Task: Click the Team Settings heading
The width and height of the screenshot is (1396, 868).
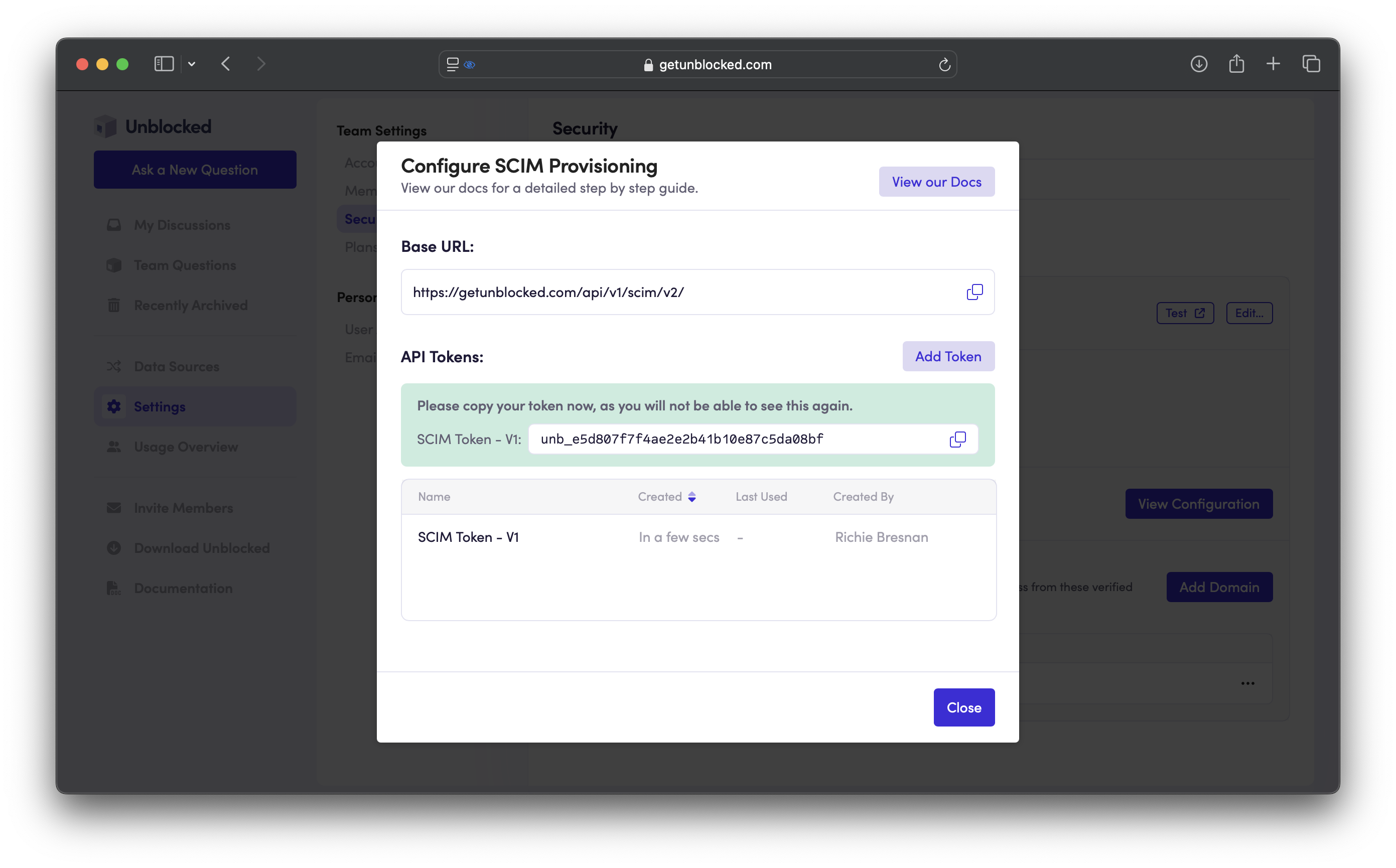Action: coord(382,131)
